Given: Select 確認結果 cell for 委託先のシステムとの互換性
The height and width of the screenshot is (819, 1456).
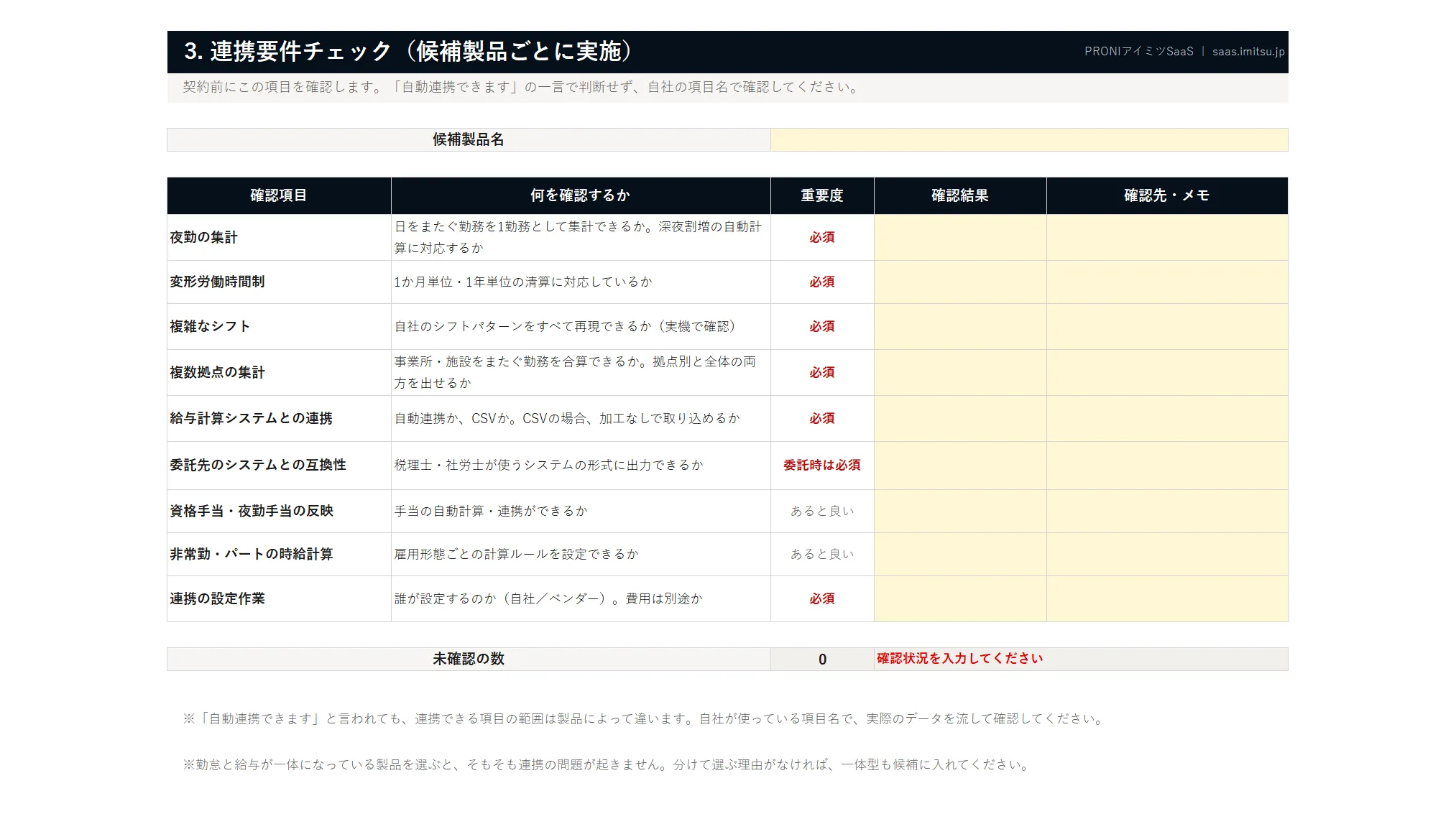Looking at the screenshot, I should pos(960,465).
